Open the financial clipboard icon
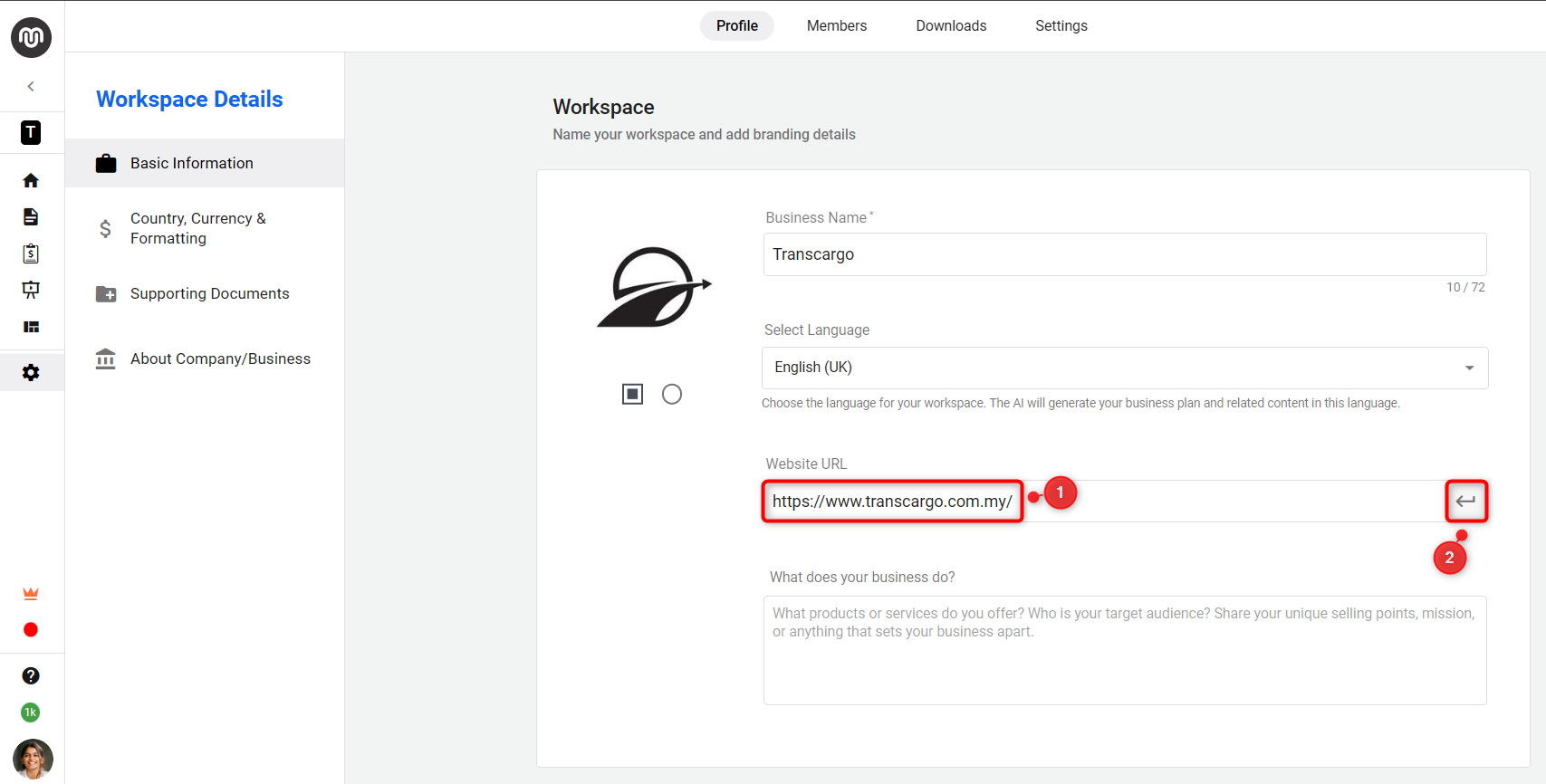The width and height of the screenshot is (1546, 784). coord(31,253)
